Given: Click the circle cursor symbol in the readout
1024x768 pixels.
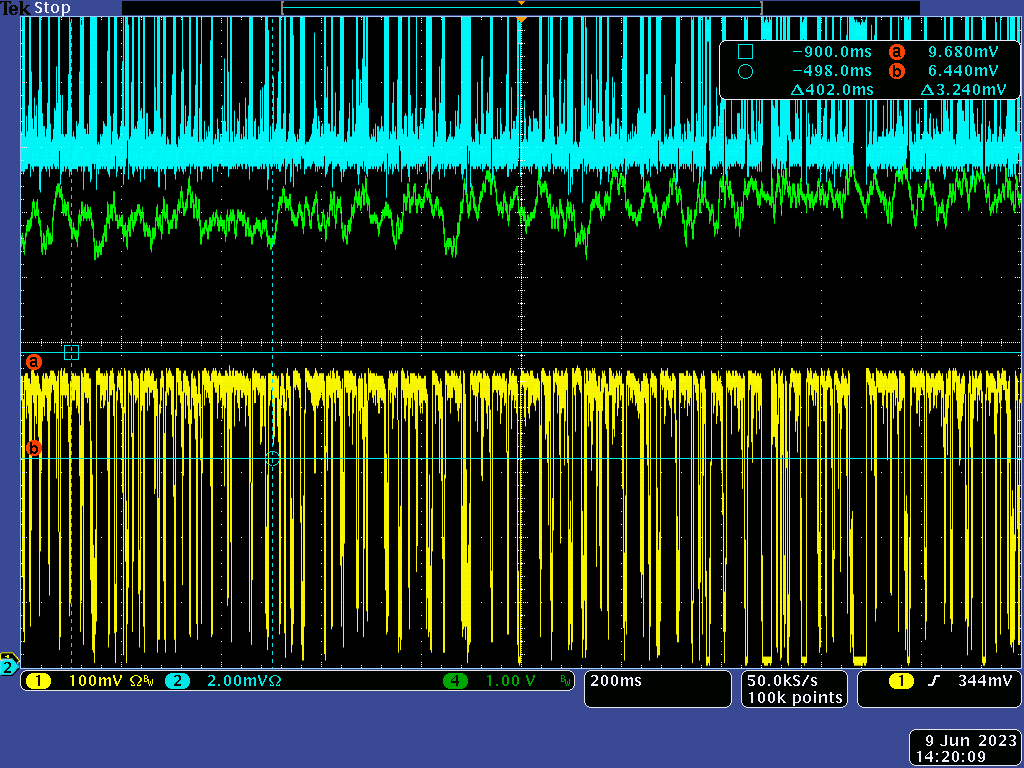Looking at the screenshot, I should point(744,71).
